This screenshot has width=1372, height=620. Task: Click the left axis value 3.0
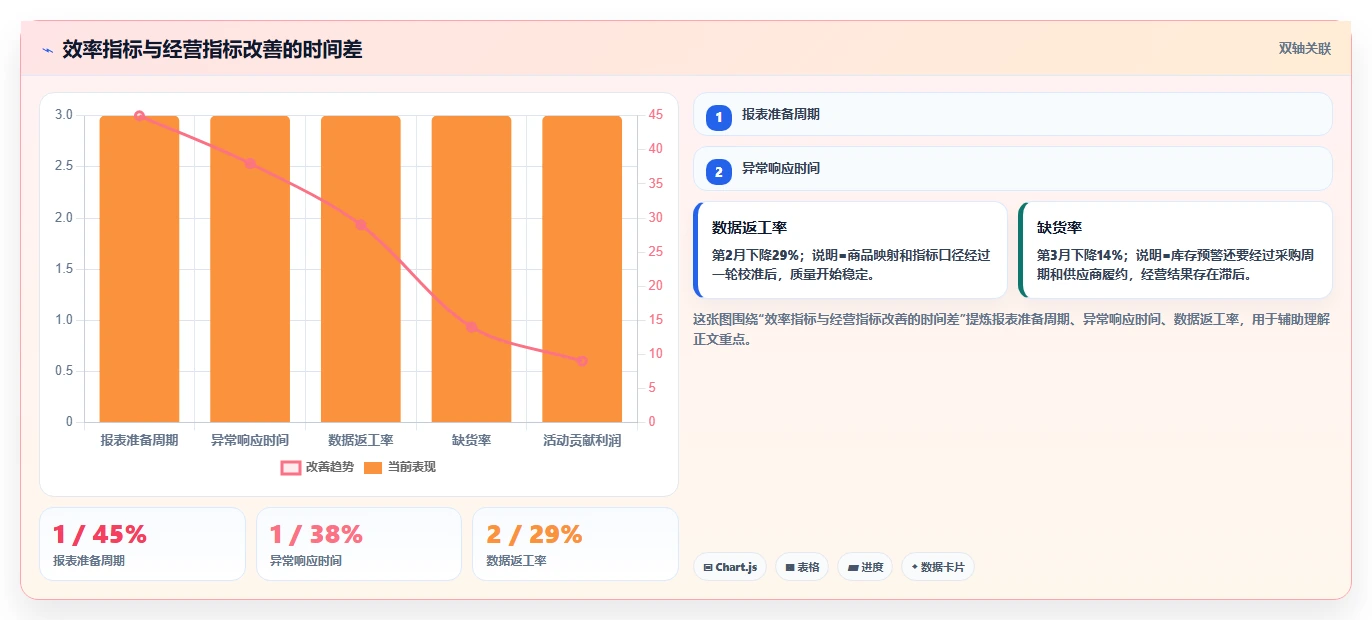pos(64,115)
